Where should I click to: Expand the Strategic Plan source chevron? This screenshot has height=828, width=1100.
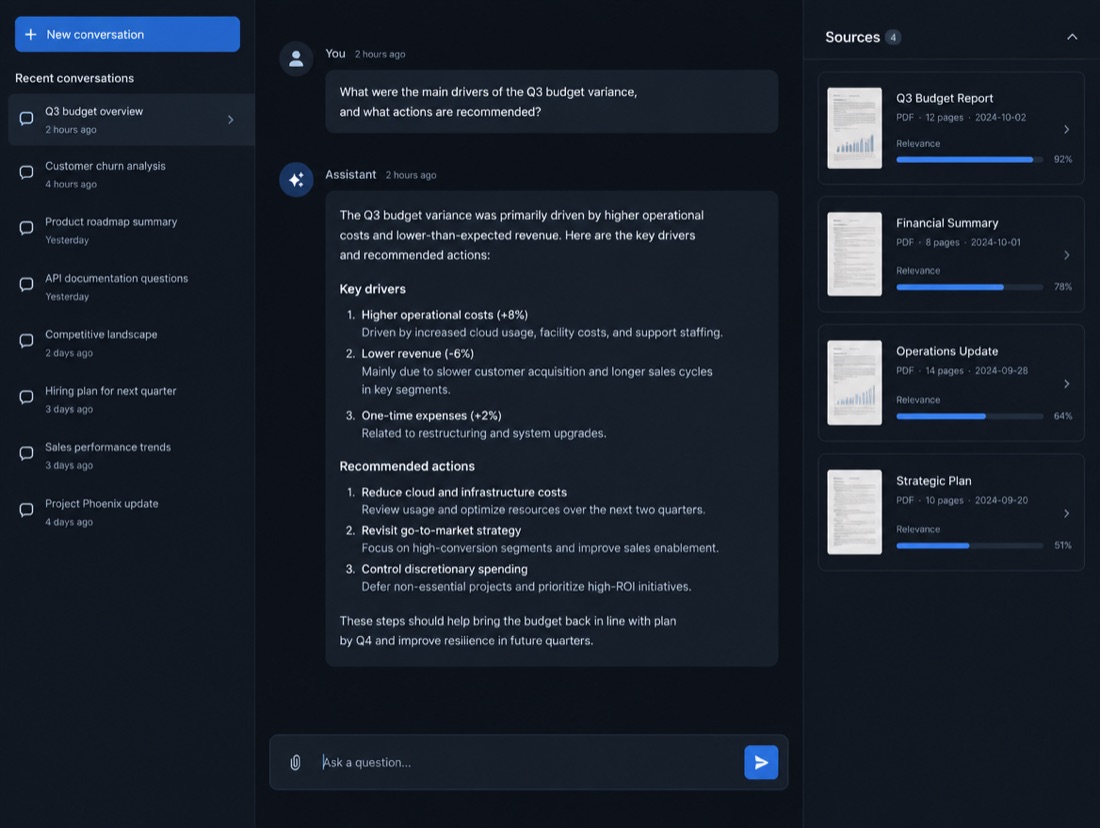pyautogui.click(x=1066, y=514)
